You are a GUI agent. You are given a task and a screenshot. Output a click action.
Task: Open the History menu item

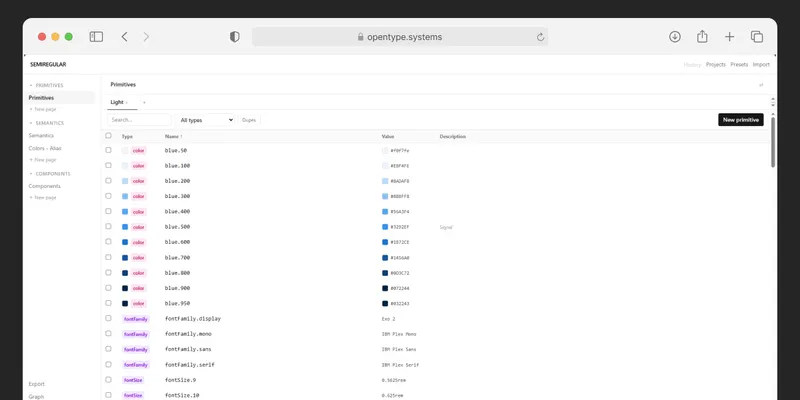692,65
